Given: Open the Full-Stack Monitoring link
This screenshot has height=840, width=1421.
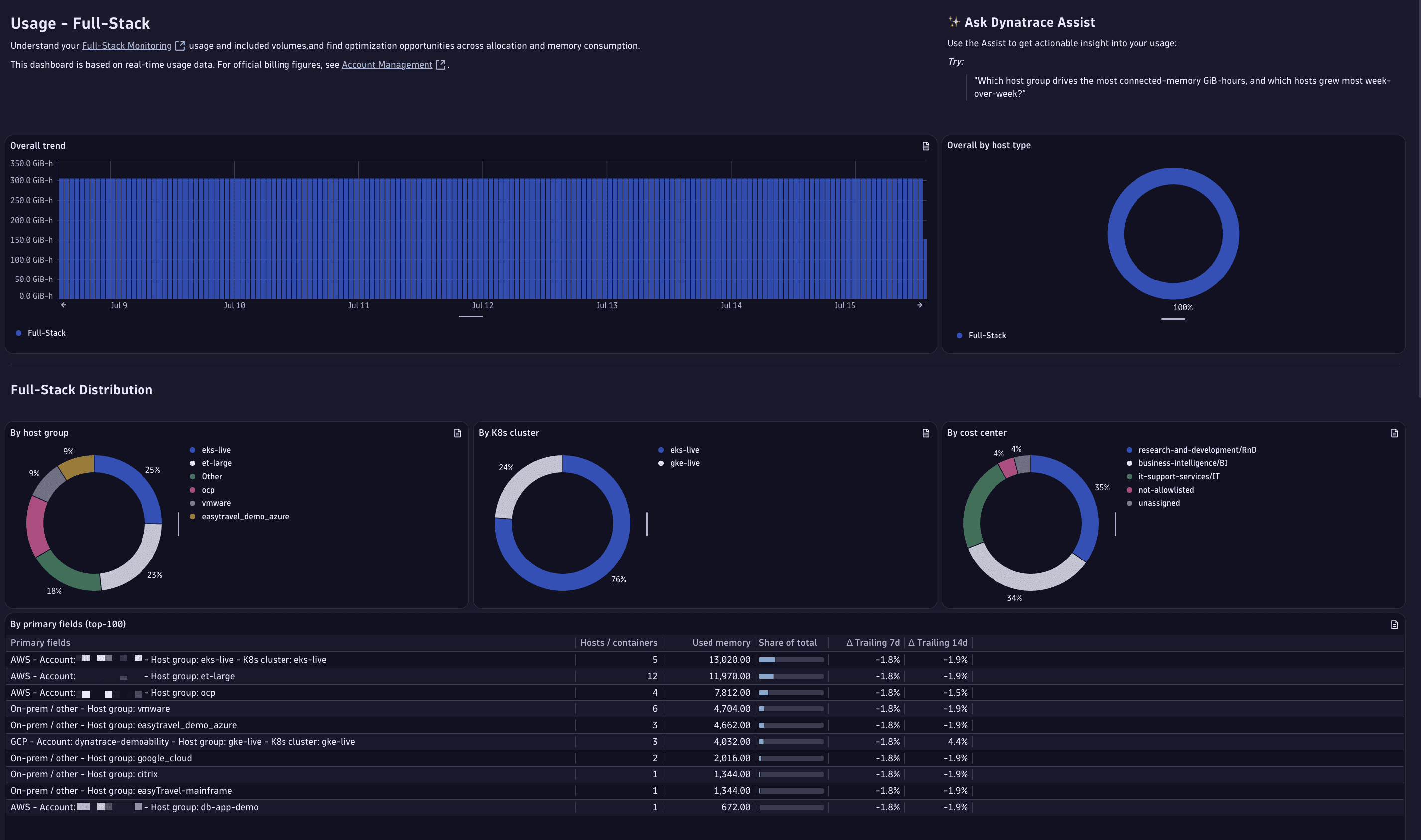Looking at the screenshot, I should click(x=127, y=46).
